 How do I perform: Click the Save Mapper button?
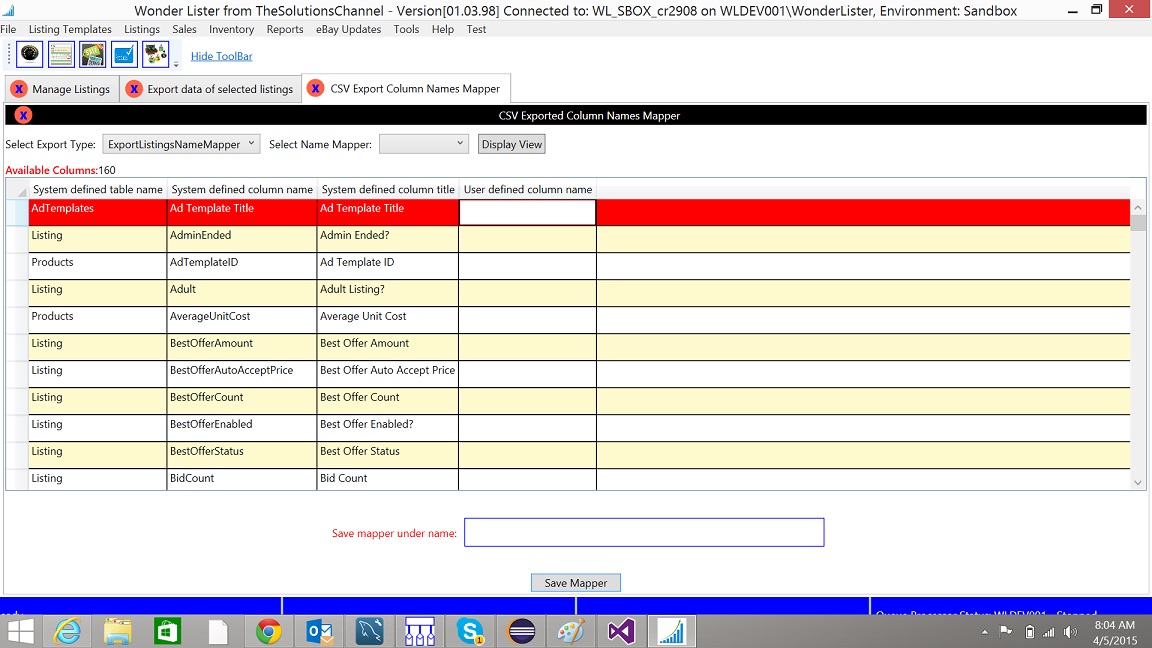(x=576, y=583)
